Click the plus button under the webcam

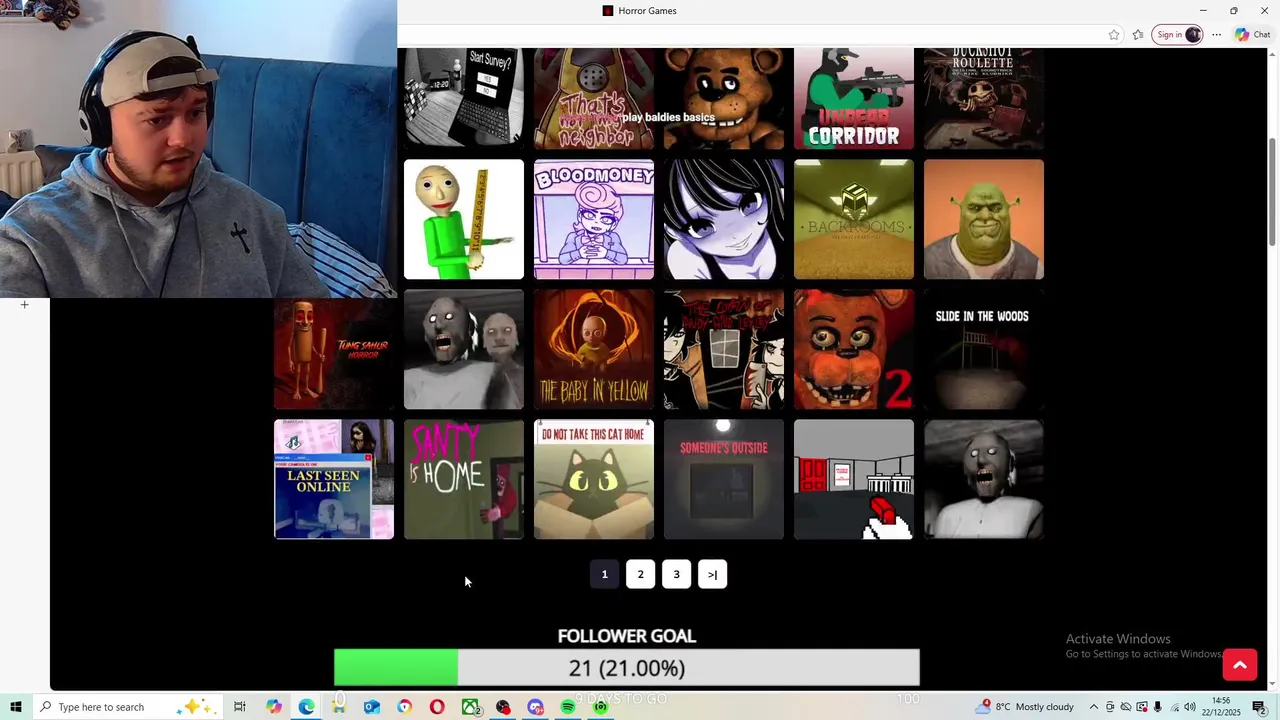[x=25, y=304]
